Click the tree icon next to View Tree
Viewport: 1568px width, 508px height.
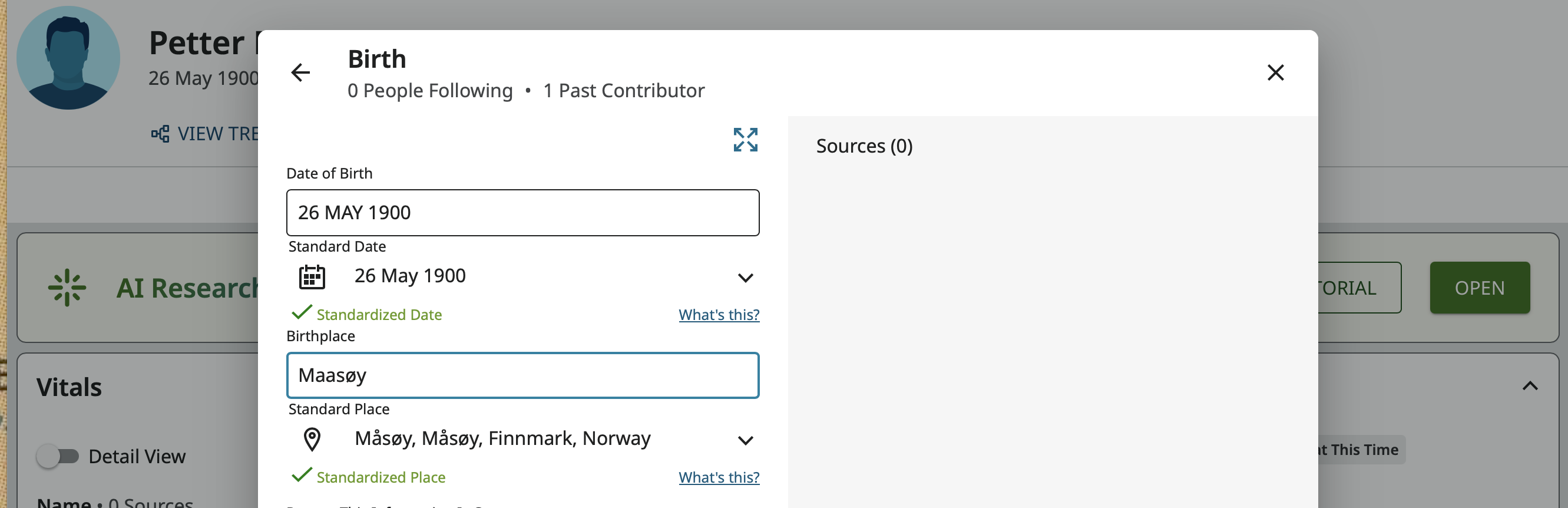tap(160, 134)
